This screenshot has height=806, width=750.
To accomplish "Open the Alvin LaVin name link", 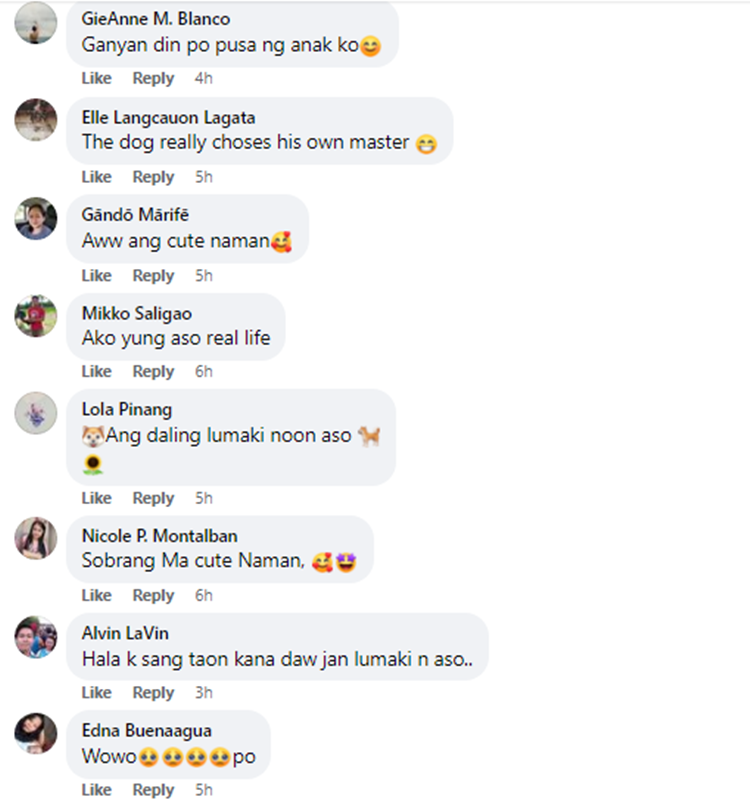I will click(x=125, y=633).
